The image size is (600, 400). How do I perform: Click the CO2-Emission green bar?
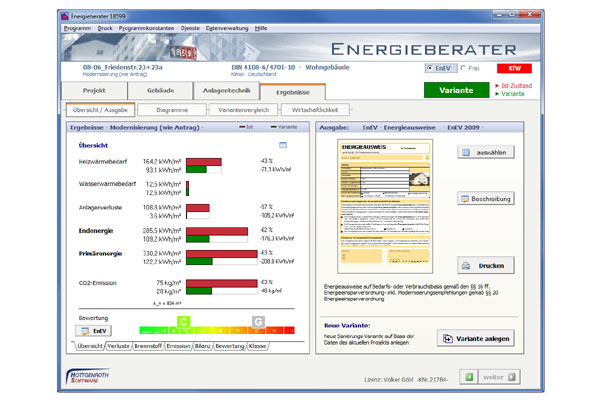(199, 291)
